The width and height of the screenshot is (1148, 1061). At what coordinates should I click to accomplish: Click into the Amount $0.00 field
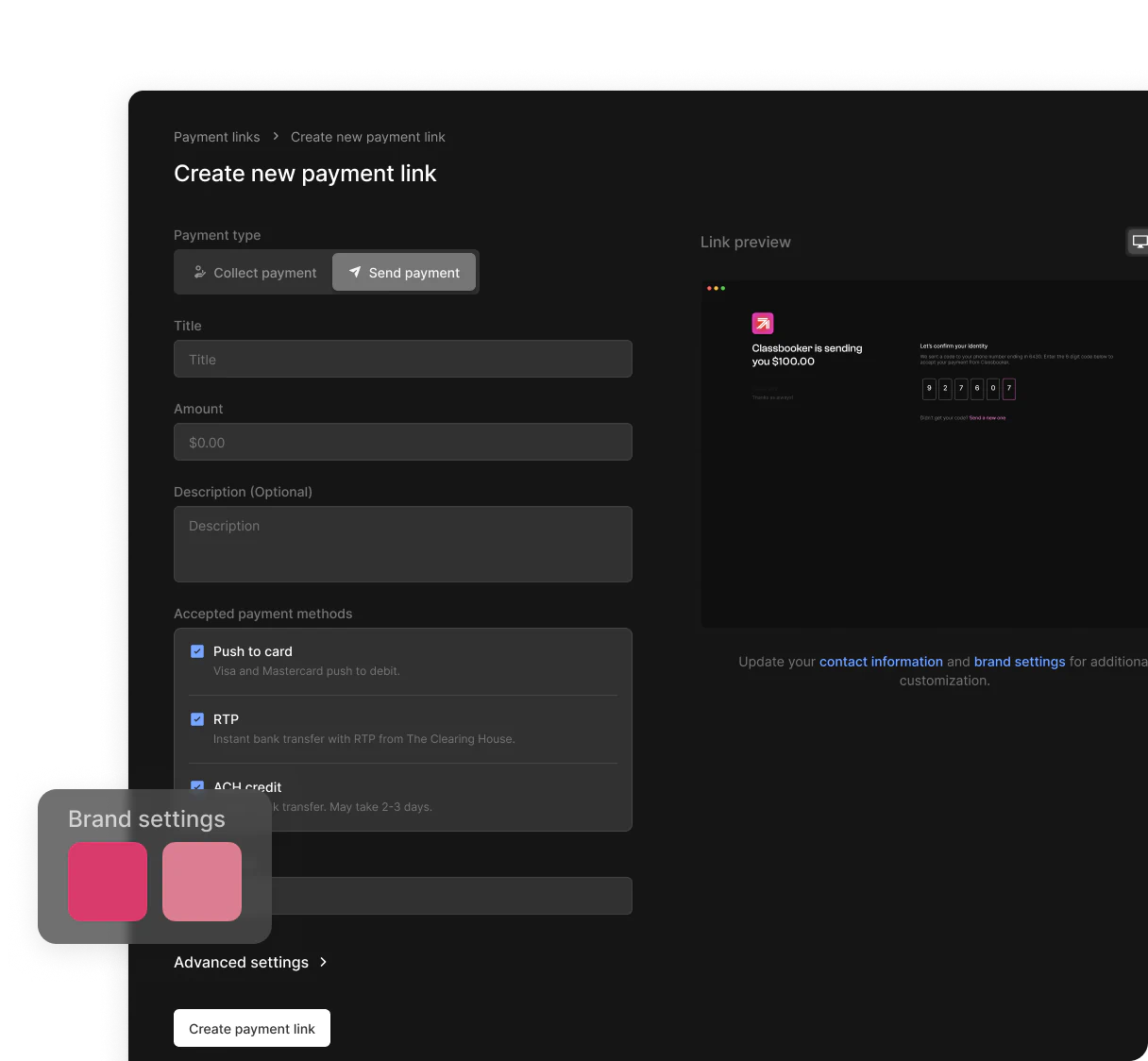[x=403, y=443]
